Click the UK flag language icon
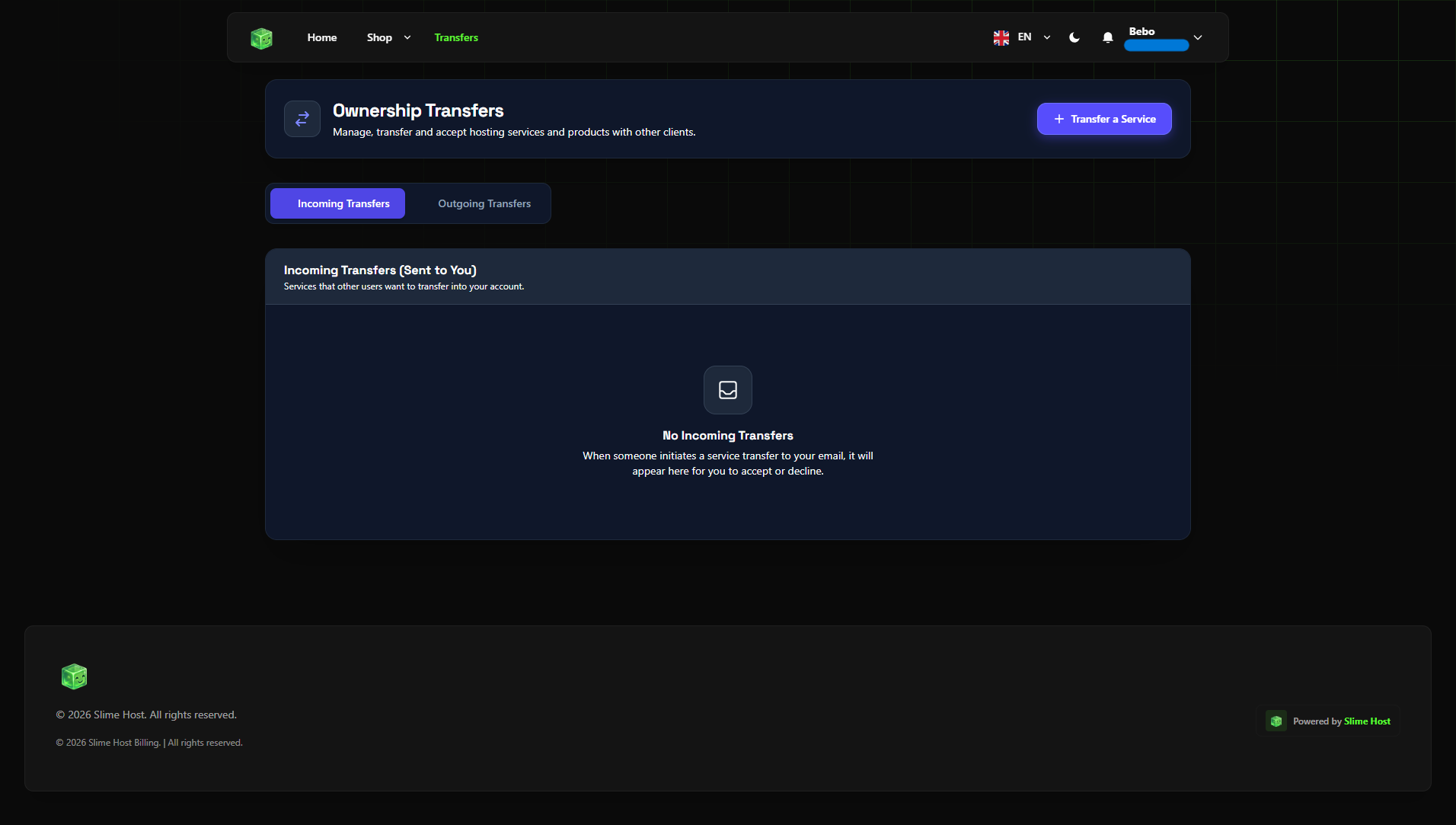The image size is (1456, 825). 1001,37
